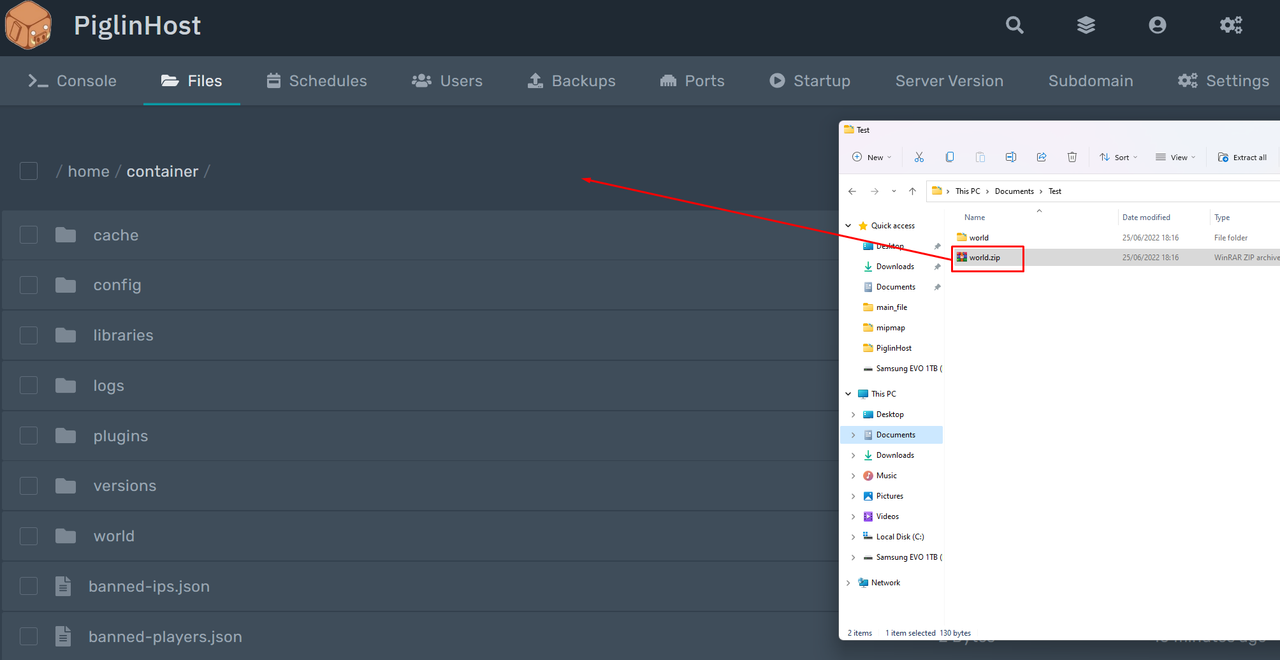Screen dimensions: 1280x660
Task: Open the View dropdown in Explorer
Action: (x=1175, y=157)
